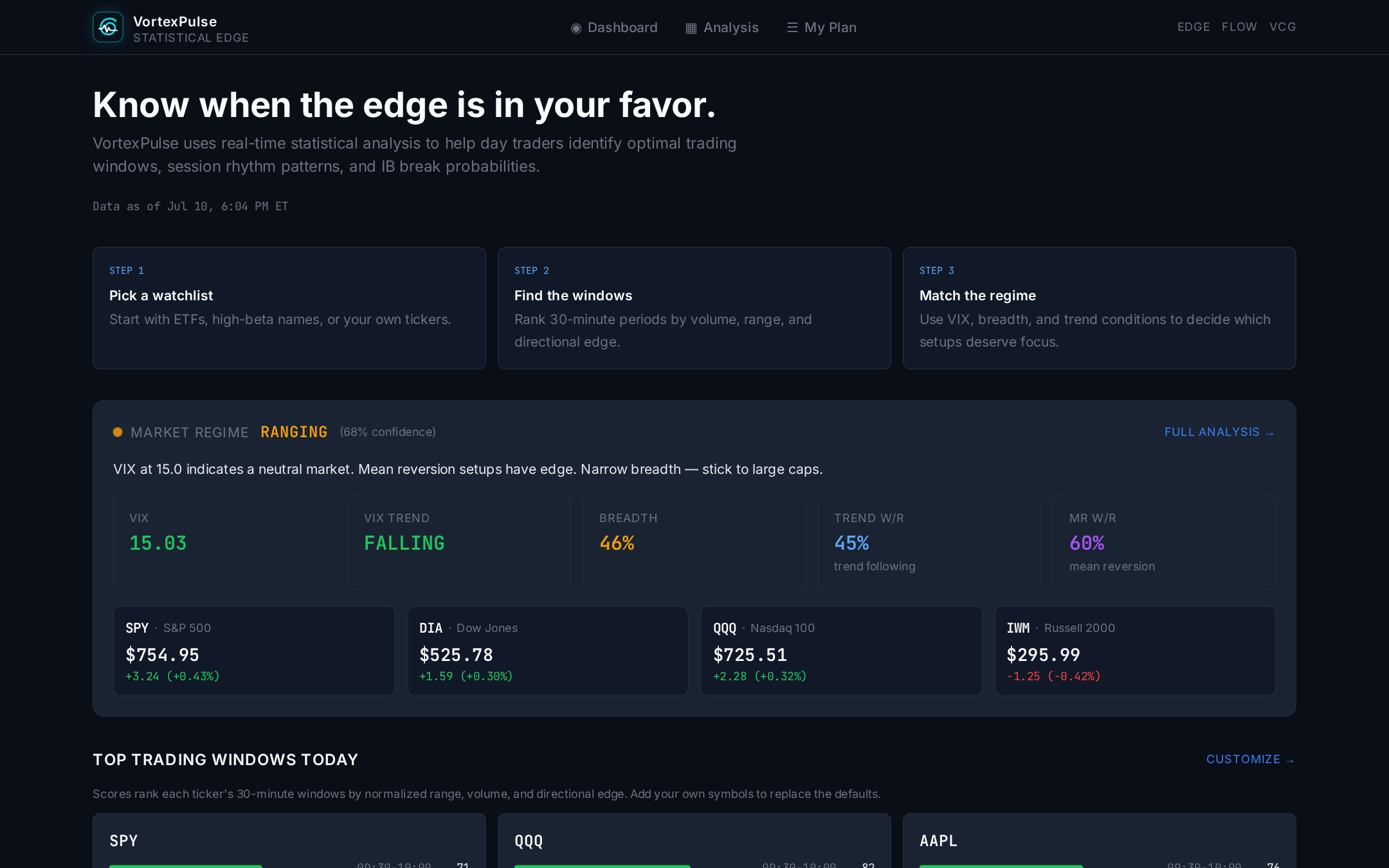Click the BREADTH value 46%
This screenshot has width=1389, height=868.
click(617, 543)
